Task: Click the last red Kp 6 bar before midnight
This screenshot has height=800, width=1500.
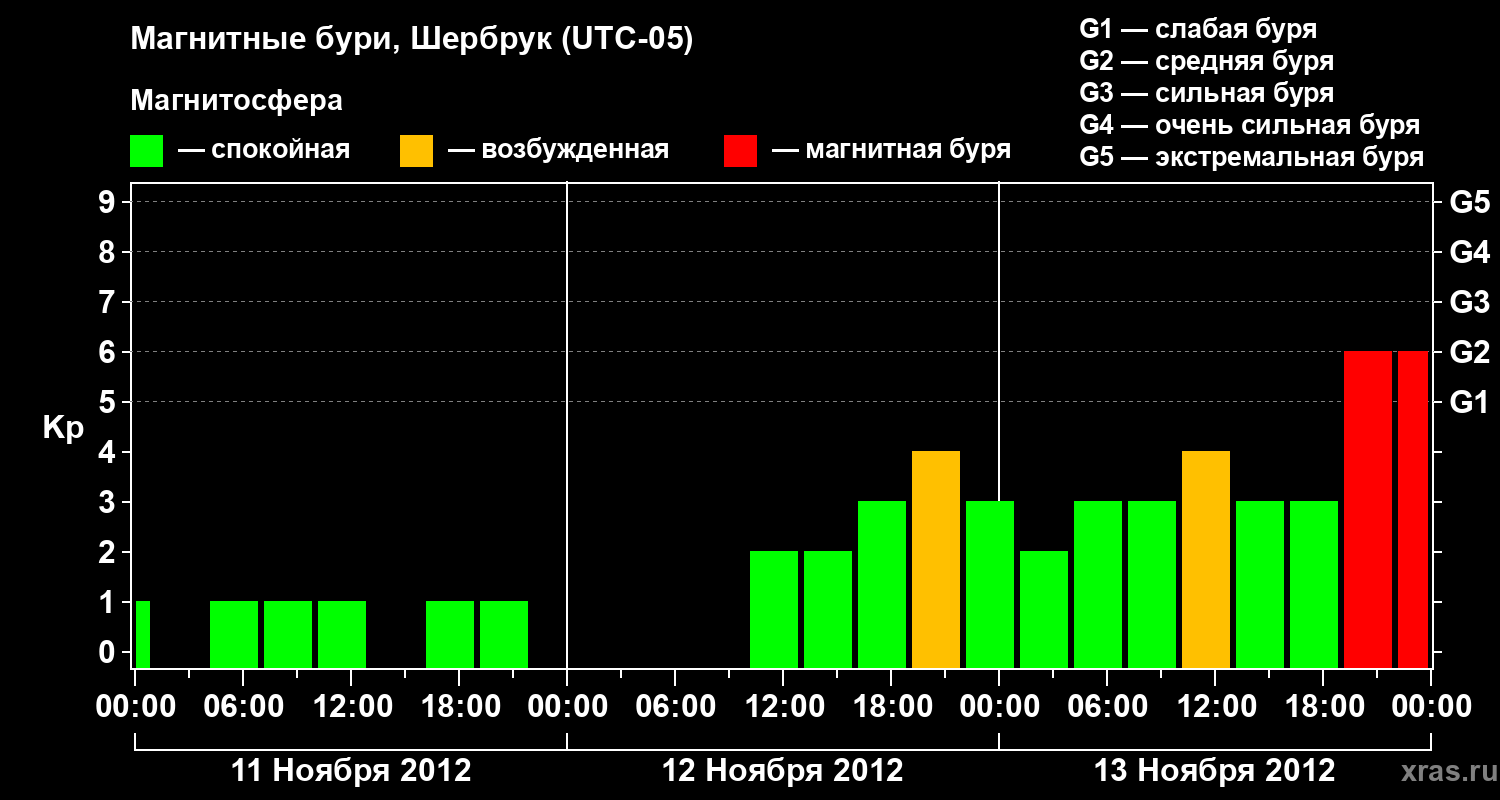Action: [x=1413, y=510]
